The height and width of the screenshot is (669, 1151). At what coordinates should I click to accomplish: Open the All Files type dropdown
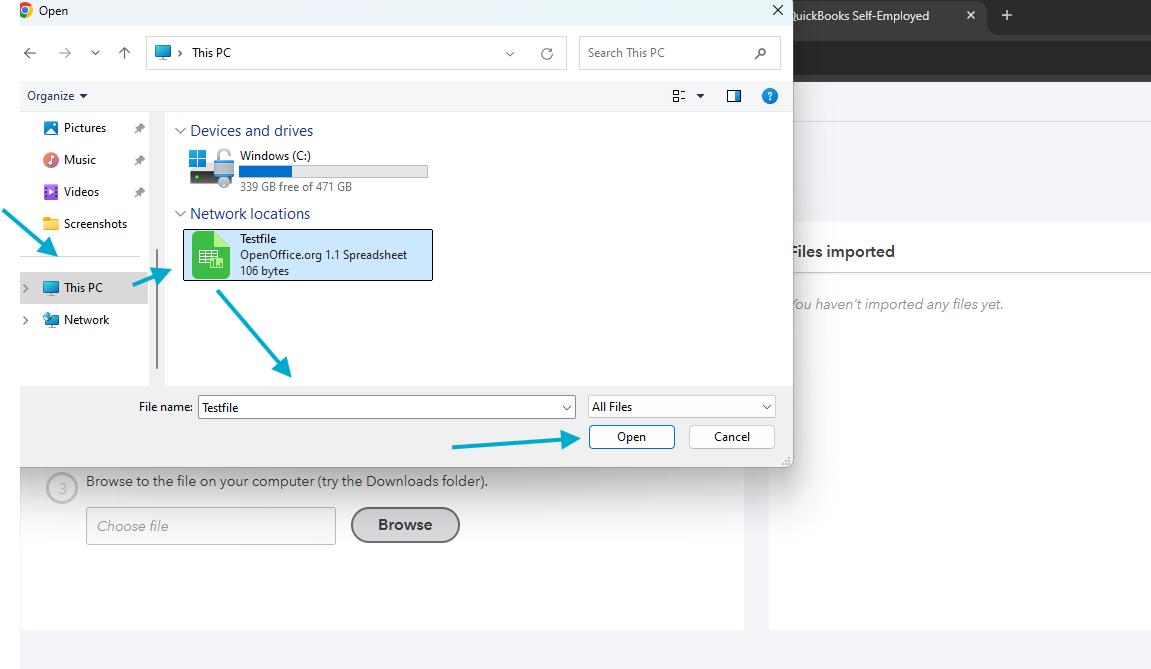point(682,407)
